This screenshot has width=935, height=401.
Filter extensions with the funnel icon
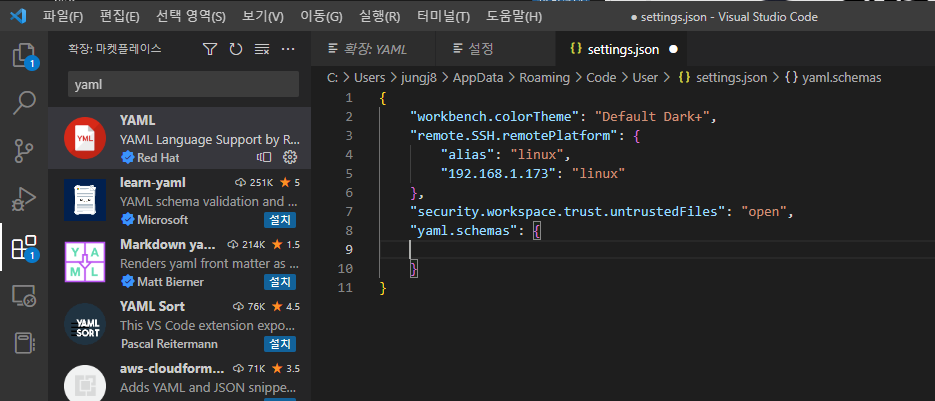tap(209, 50)
